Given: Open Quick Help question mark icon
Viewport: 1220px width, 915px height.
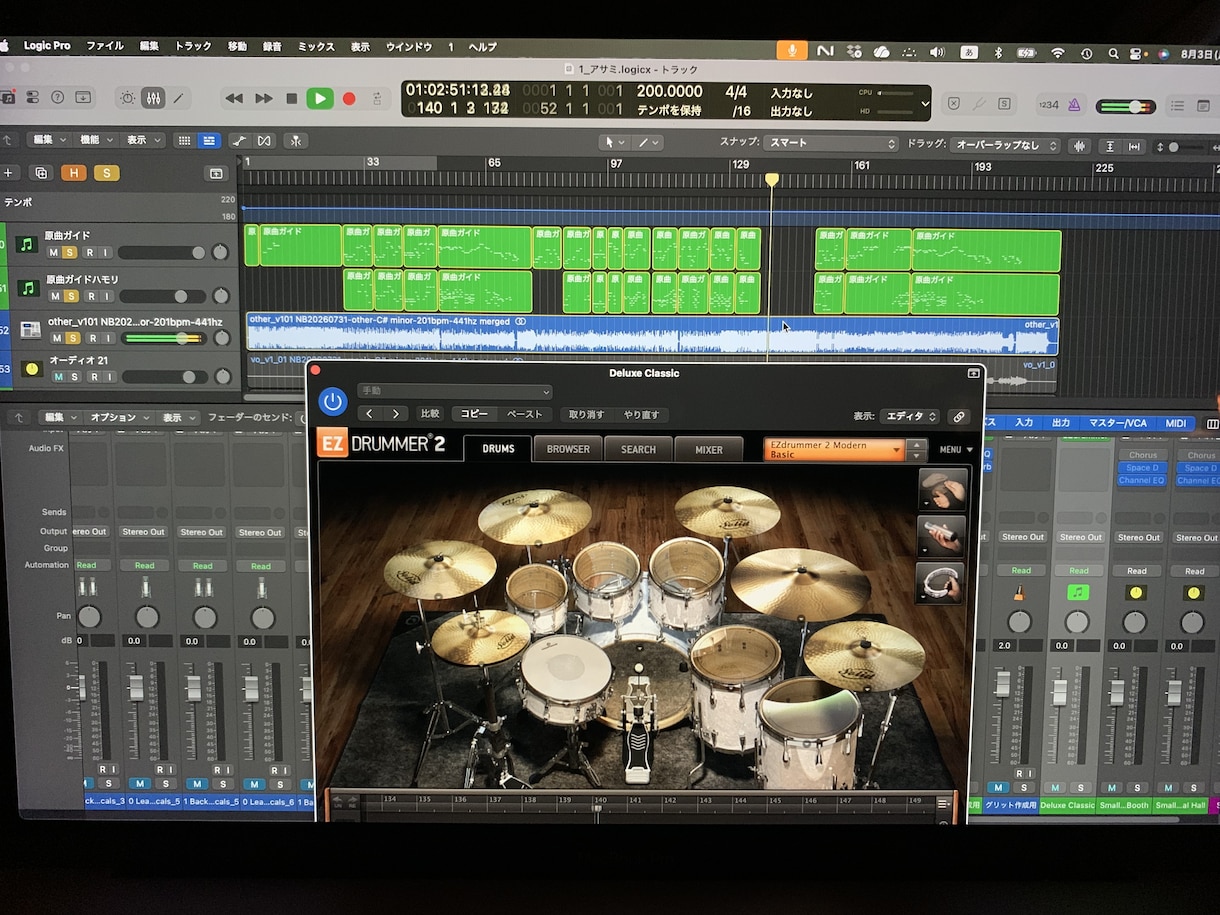Looking at the screenshot, I should point(57,97).
